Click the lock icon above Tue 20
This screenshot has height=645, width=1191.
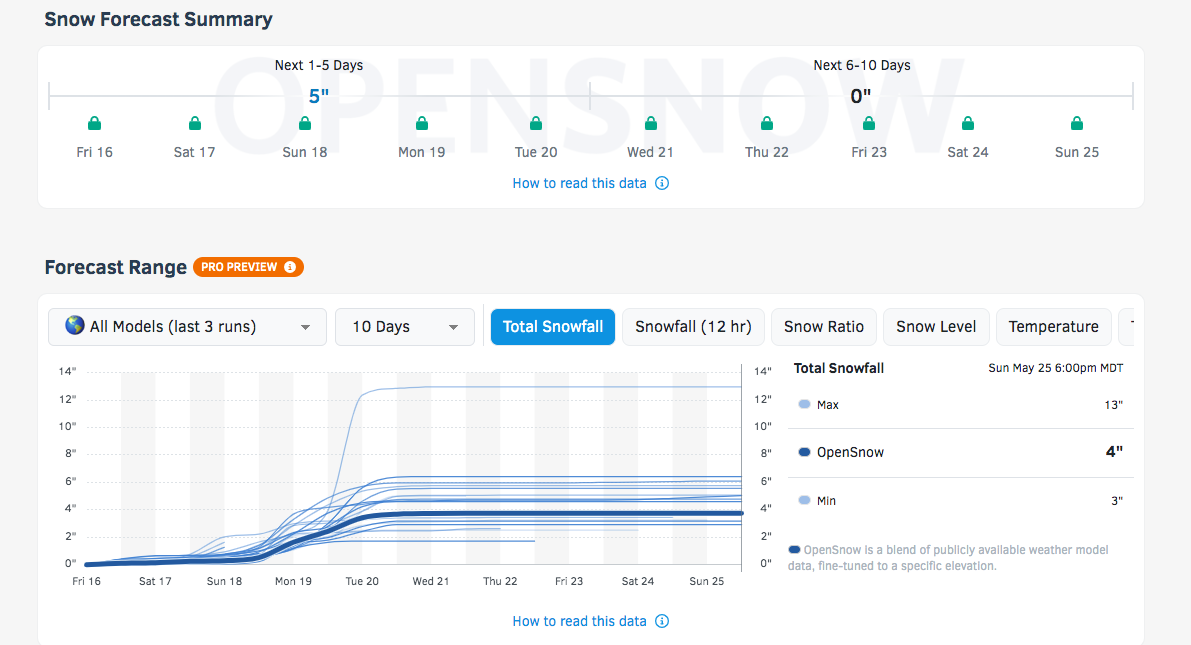pos(535,123)
